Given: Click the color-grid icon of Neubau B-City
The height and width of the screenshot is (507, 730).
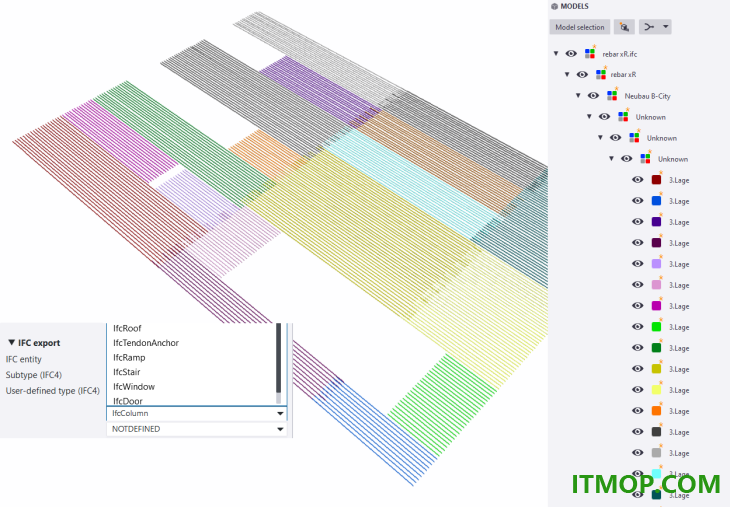Looking at the screenshot, I should (612, 95).
